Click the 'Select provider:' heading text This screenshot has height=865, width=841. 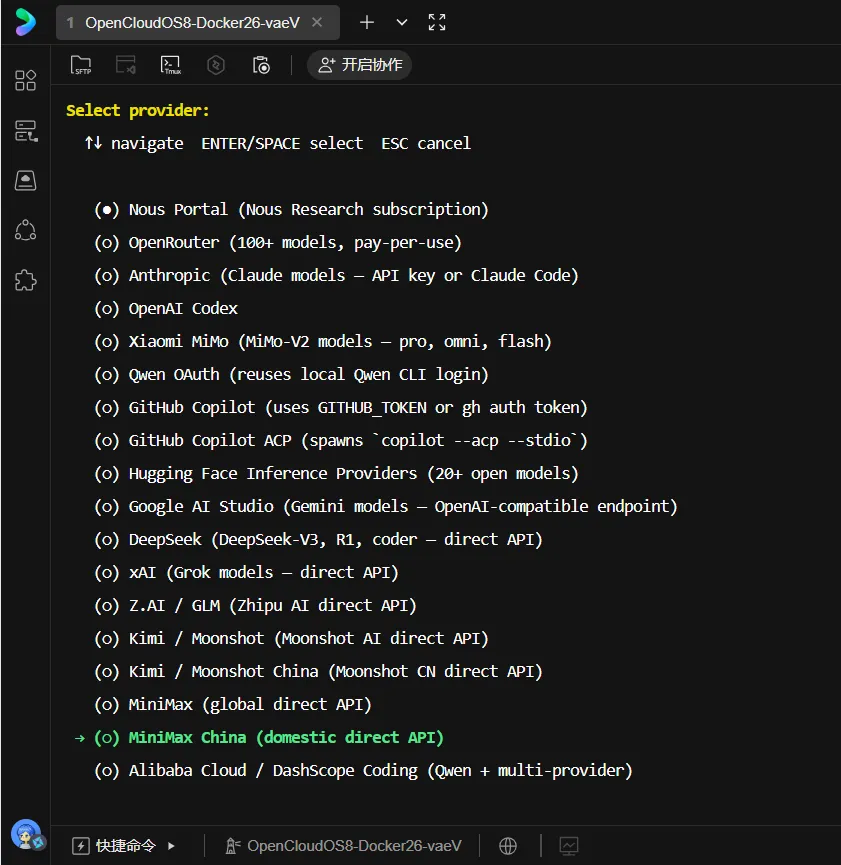(138, 110)
